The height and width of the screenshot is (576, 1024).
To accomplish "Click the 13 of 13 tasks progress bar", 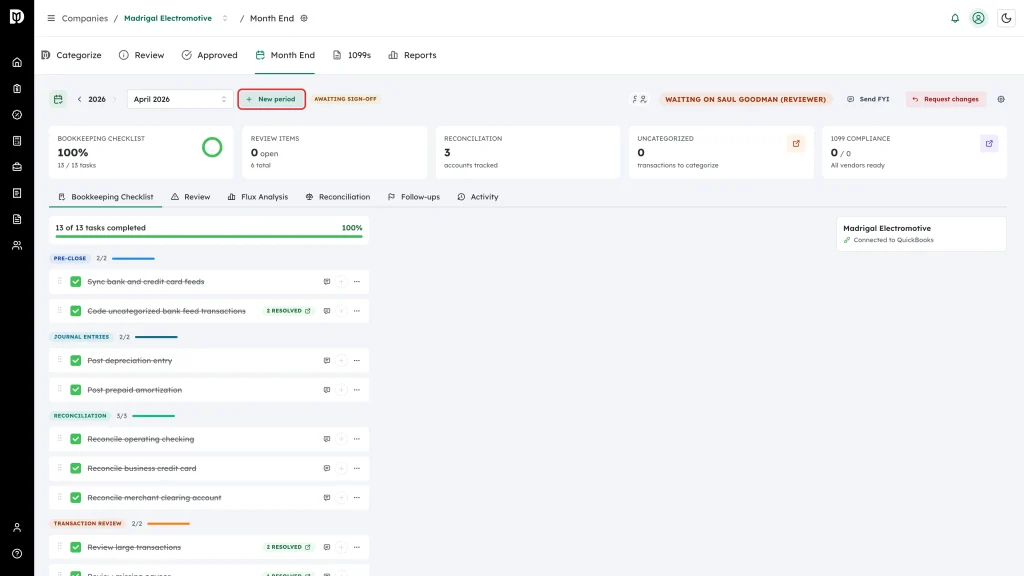I will (x=209, y=236).
